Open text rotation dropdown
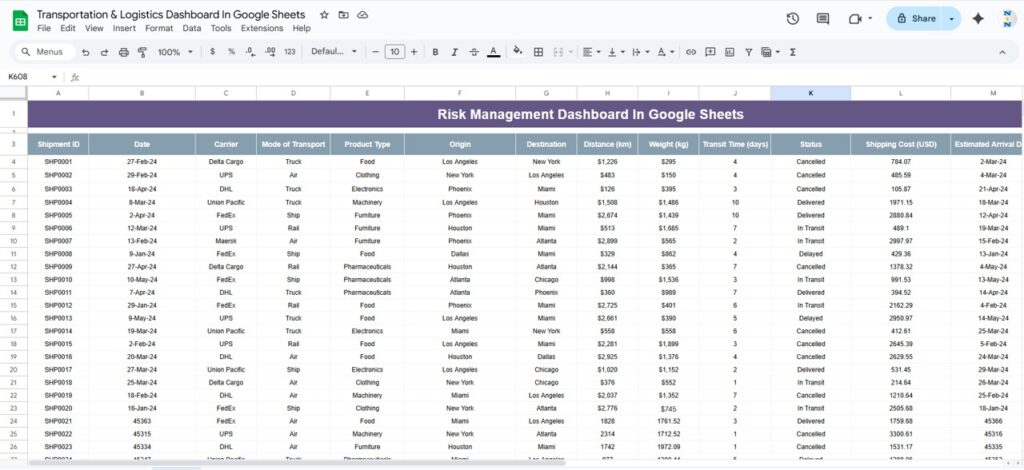Screen dimensions: 1024x470 click(665, 52)
